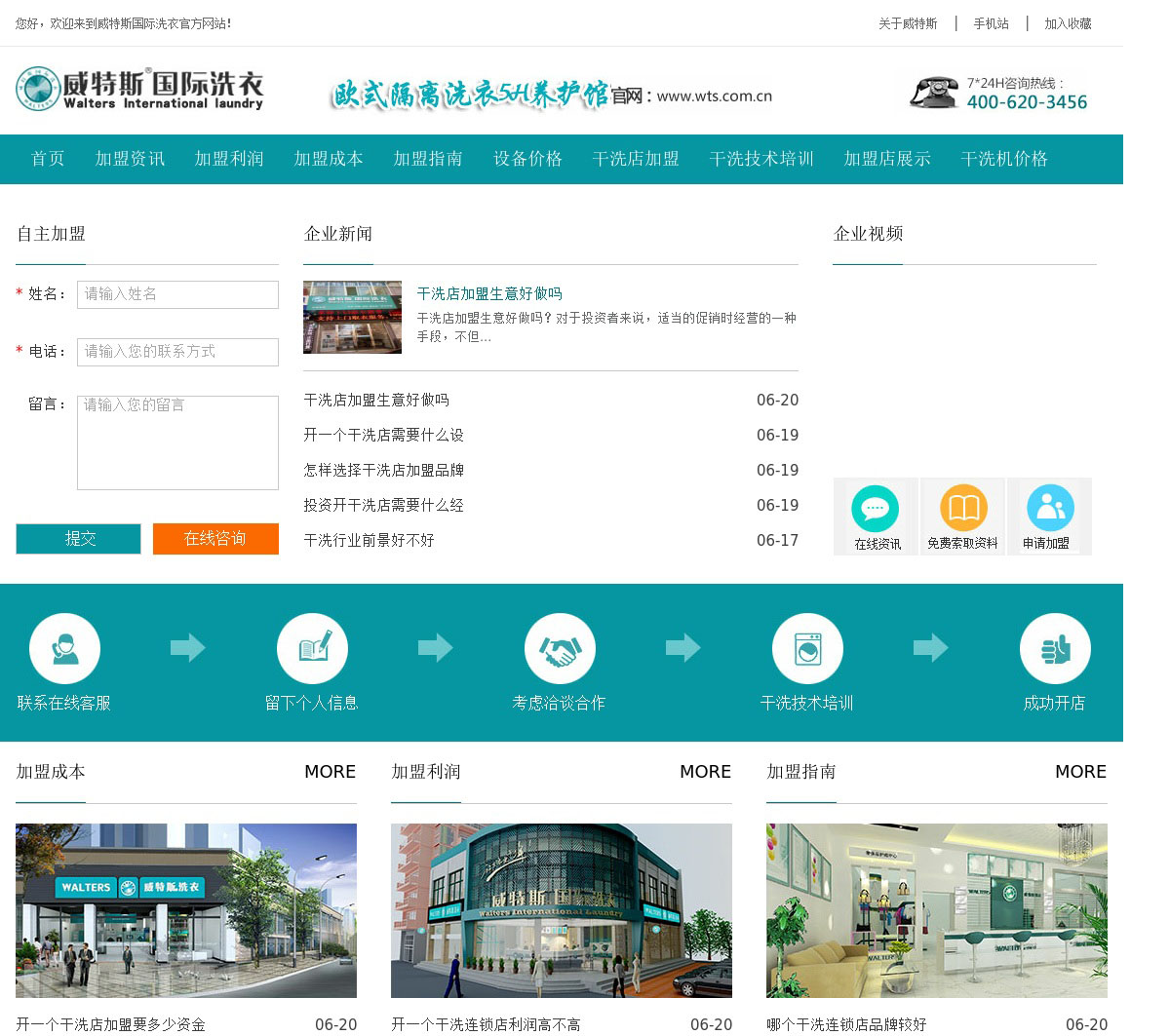The width and height of the screenshot is (1170, 1036).
Task: Focus the 留言 message text area
Action: [177, 442]
